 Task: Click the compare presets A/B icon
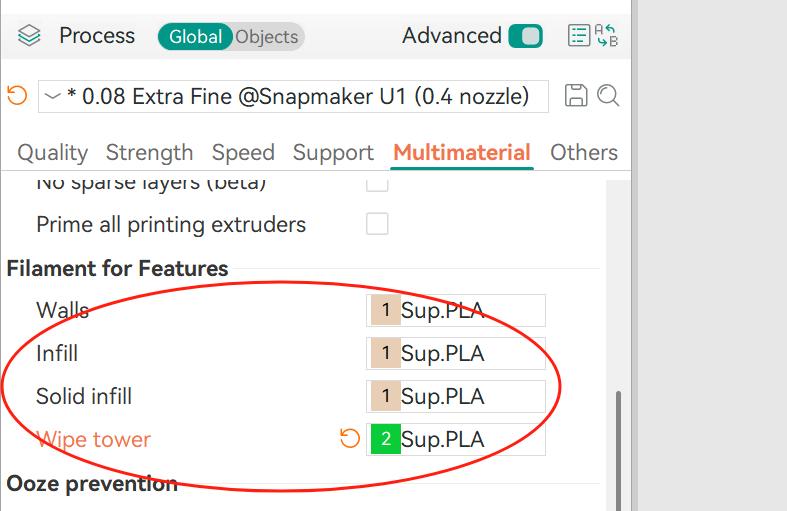[x=606, y=36]
